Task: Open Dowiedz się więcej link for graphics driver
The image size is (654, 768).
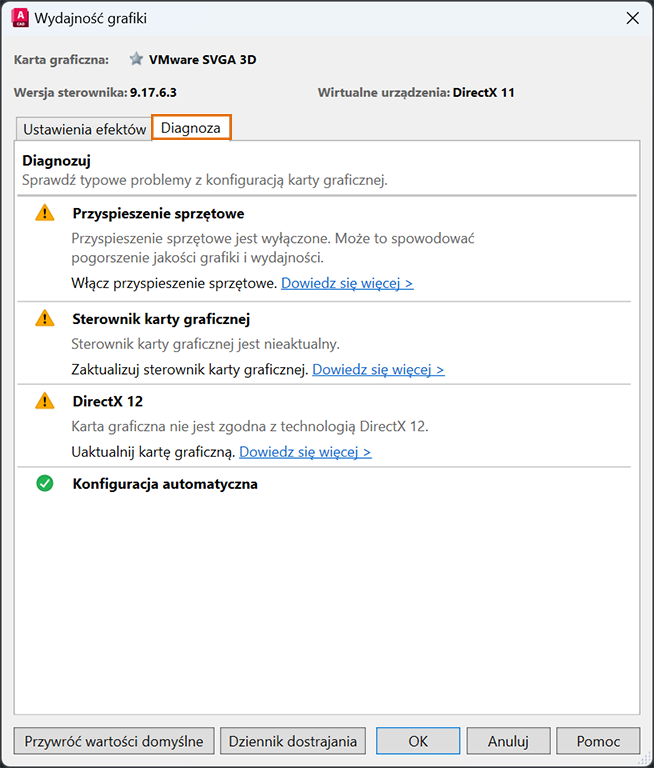Action: [378, 369]
